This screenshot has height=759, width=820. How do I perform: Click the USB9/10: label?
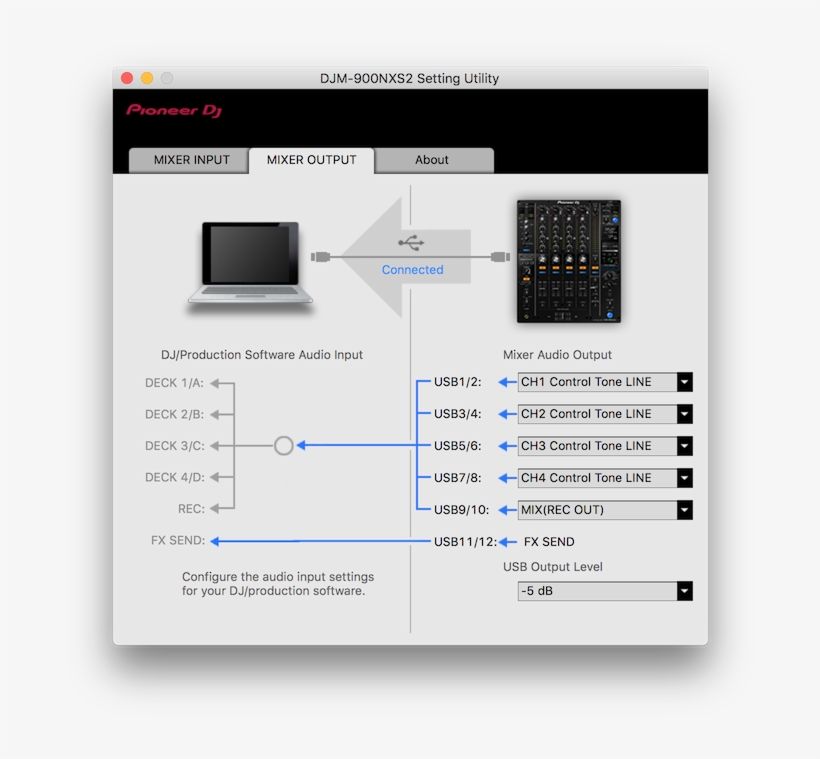pyautogui.click(x=461, y=510)
